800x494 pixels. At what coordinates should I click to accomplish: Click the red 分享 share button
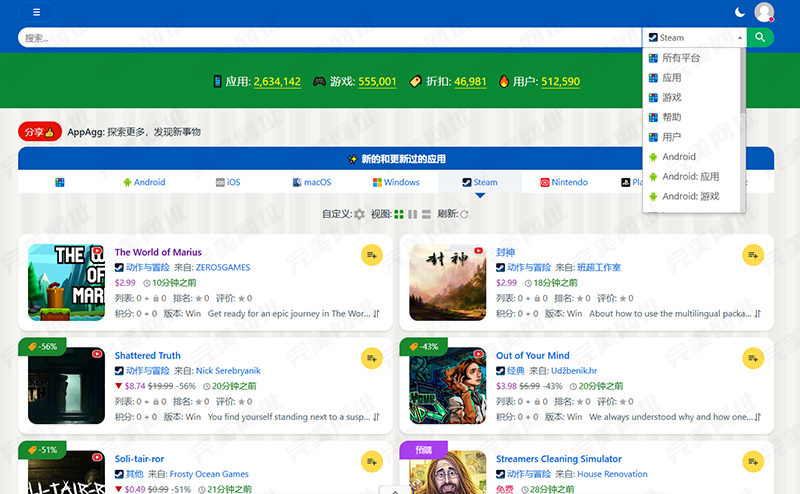(40, 132)
